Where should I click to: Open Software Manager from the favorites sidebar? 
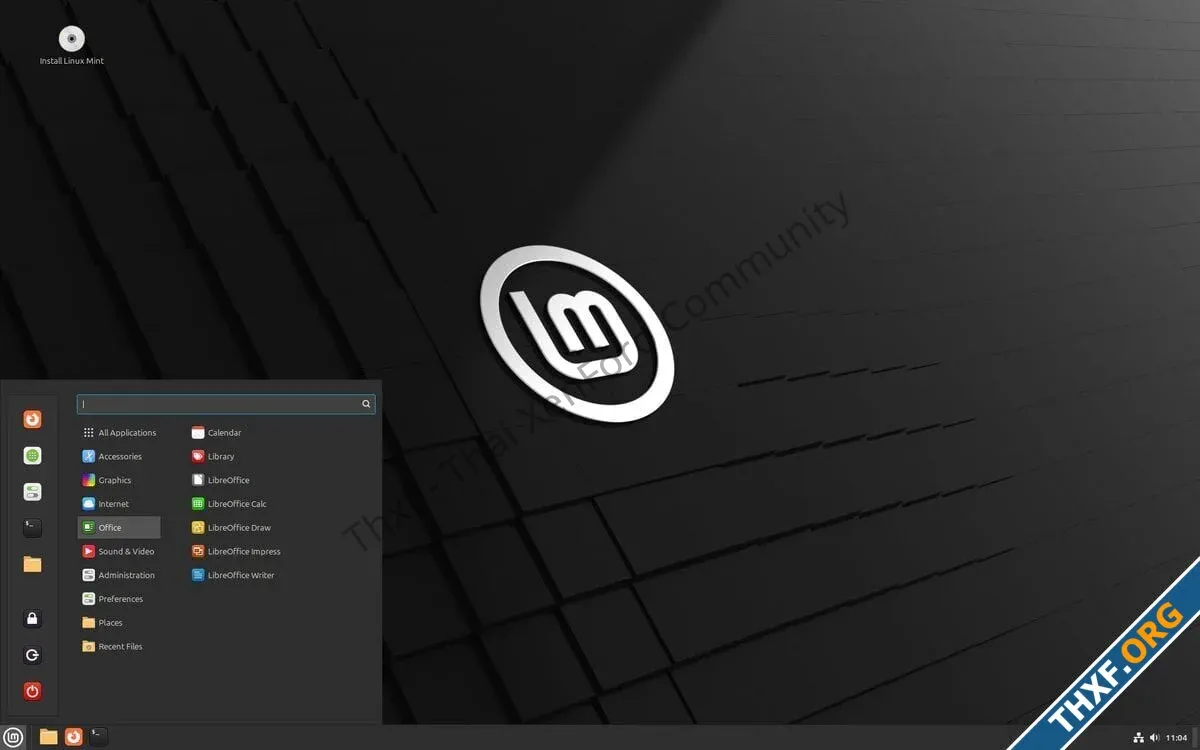click(33, 455)
